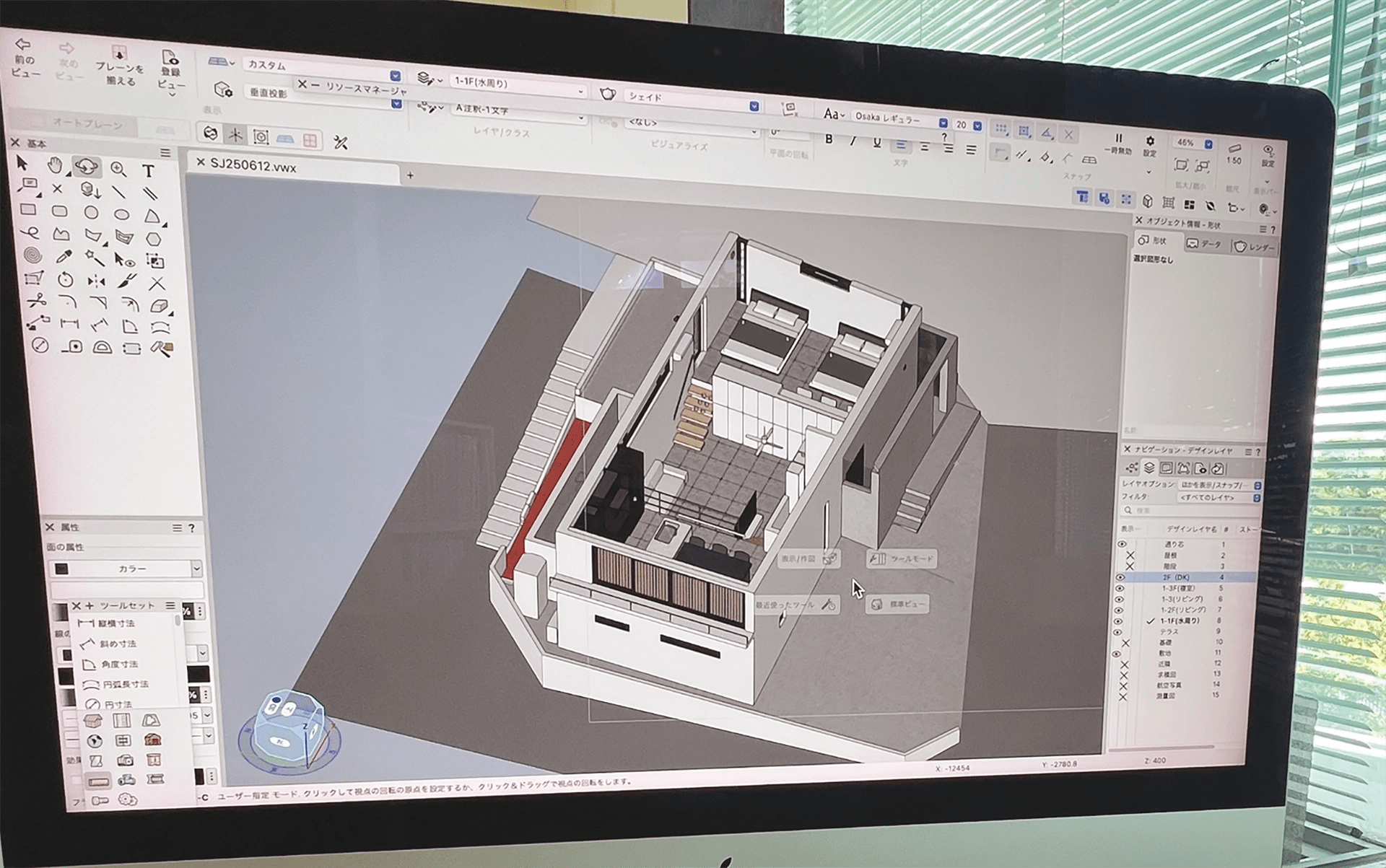The height and width of the screenshot is (868, 1386).
Task: Select the 斜め寸法 dimension tool
Action: [x=115, y=643]
